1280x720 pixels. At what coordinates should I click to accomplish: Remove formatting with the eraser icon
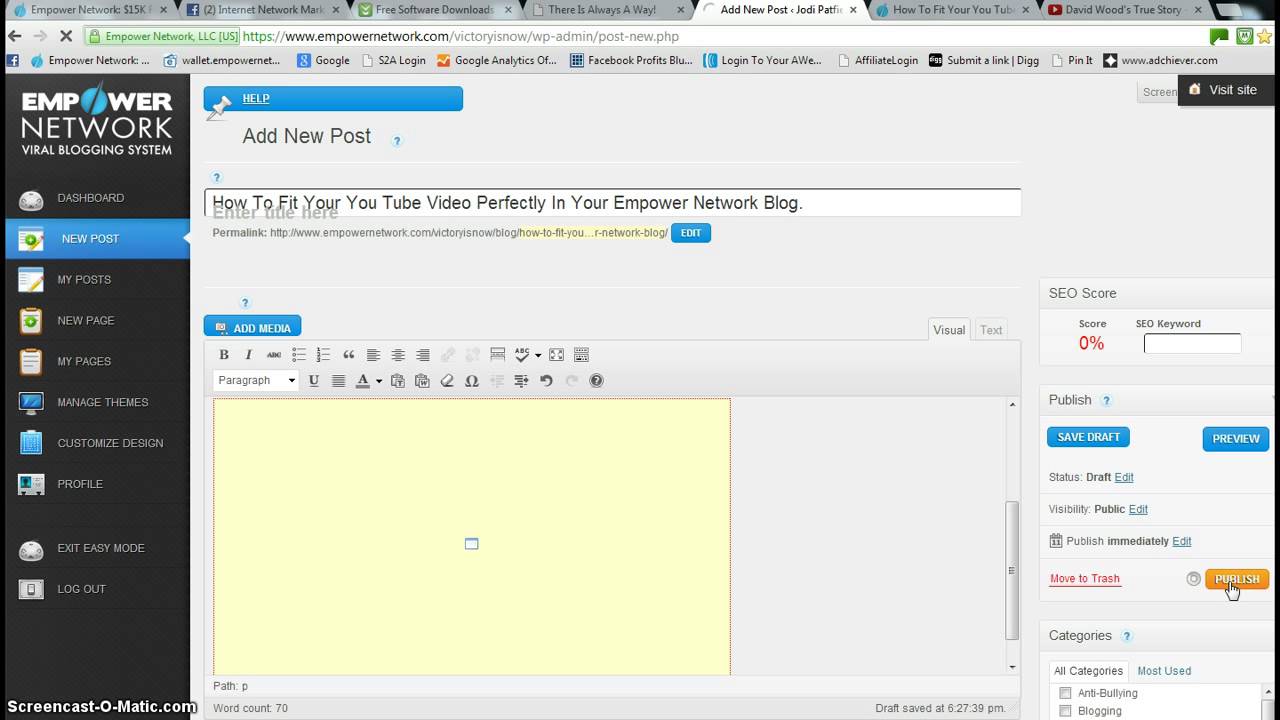click(x=447, y=380)
